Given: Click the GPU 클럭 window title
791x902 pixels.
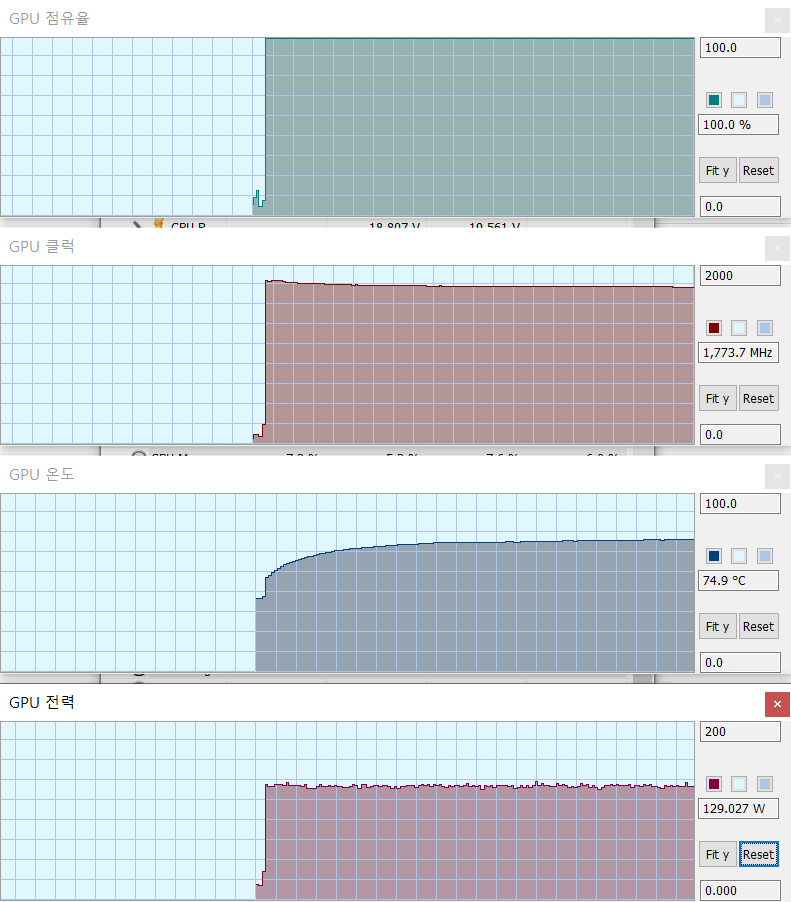Looking at the screenshot, I should pos(41,246).
